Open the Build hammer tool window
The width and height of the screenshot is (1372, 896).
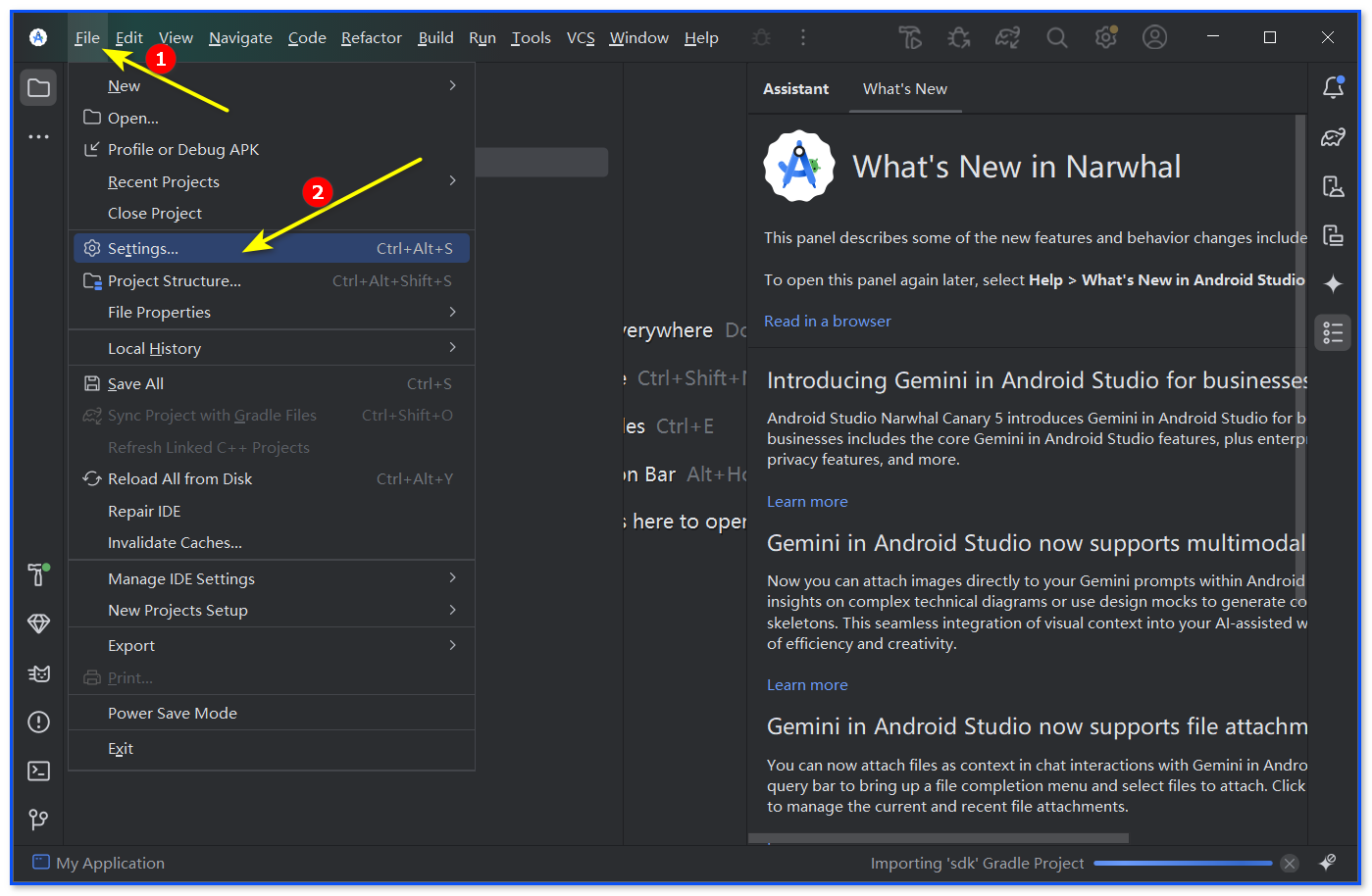click(38, 574)
